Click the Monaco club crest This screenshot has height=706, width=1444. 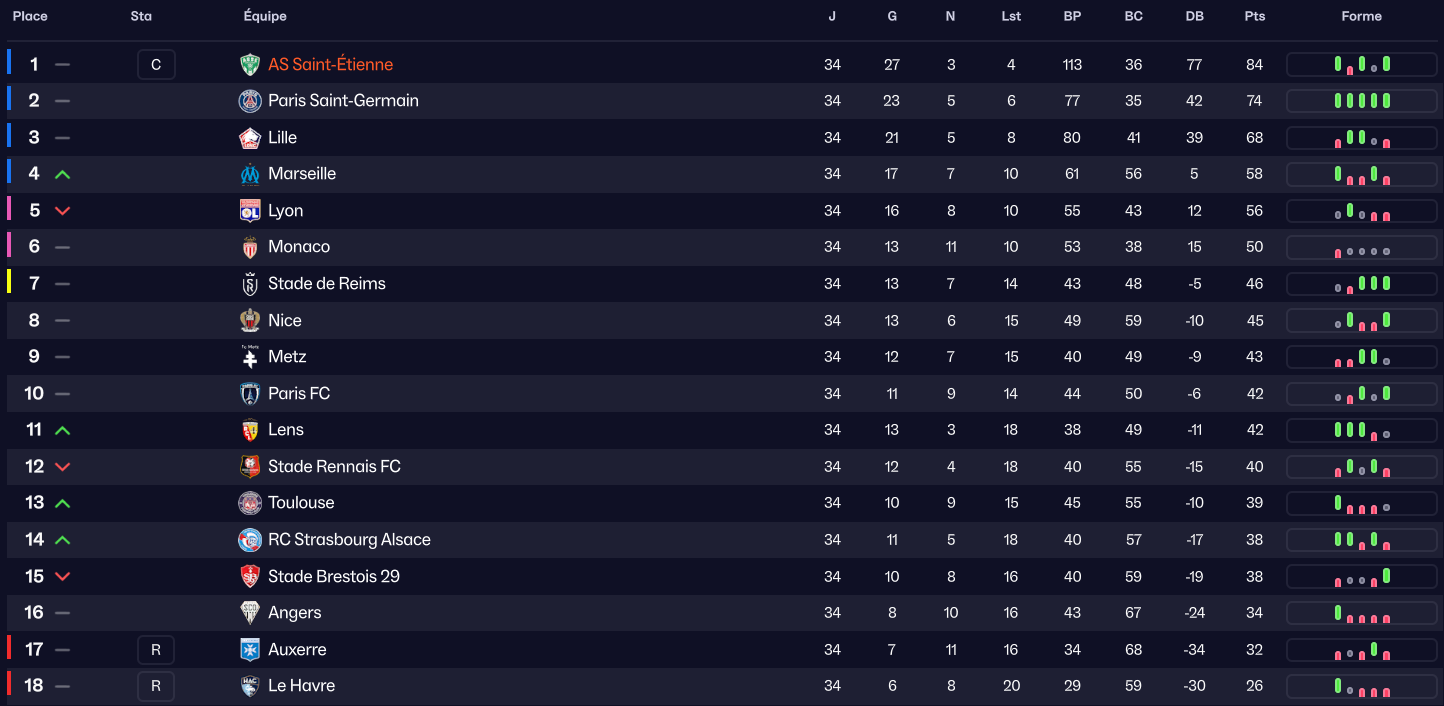pyautogui.click(x=250, y=247)
